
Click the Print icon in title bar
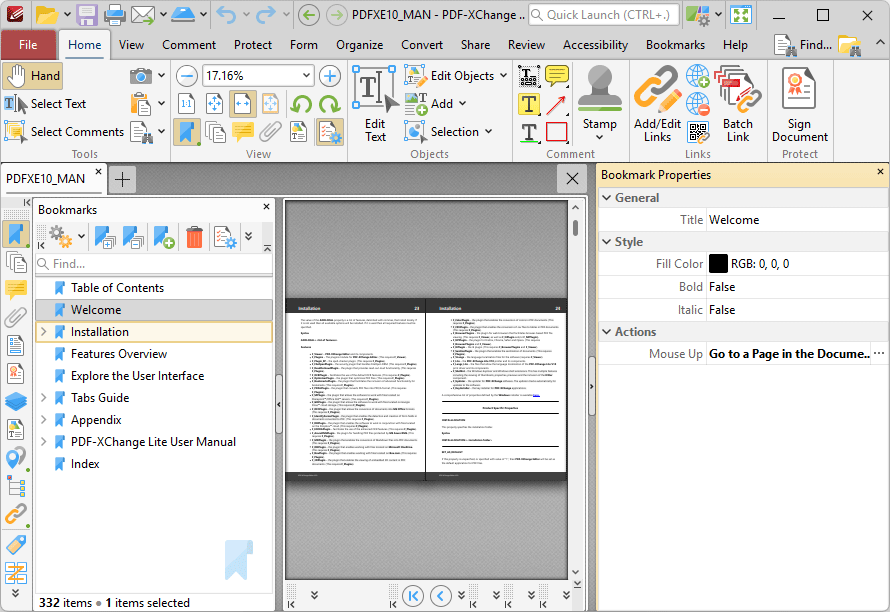click(114, 15)
